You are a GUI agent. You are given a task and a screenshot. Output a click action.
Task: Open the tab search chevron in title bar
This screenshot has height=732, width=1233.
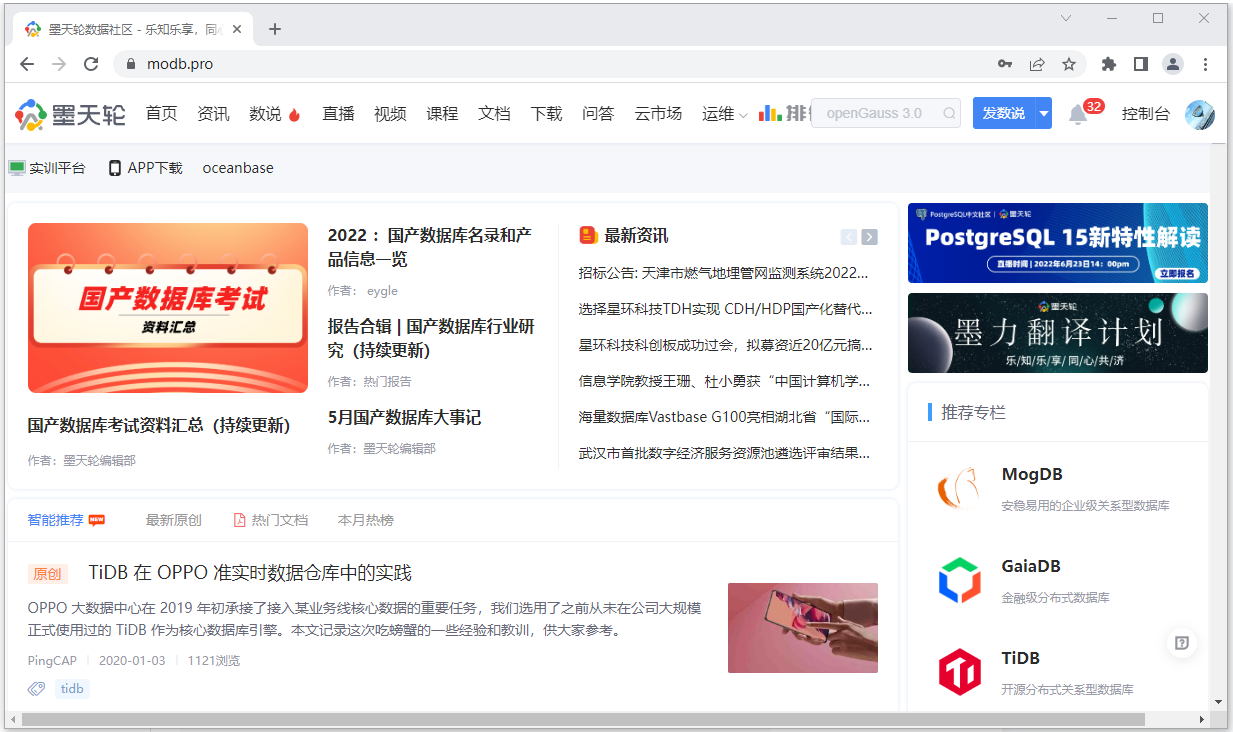(1066, 18)
